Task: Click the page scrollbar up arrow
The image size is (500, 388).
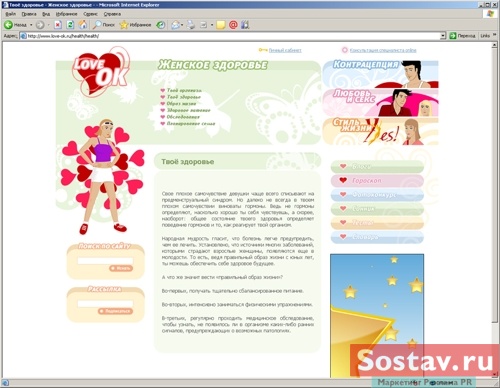Action: (495, 45)
